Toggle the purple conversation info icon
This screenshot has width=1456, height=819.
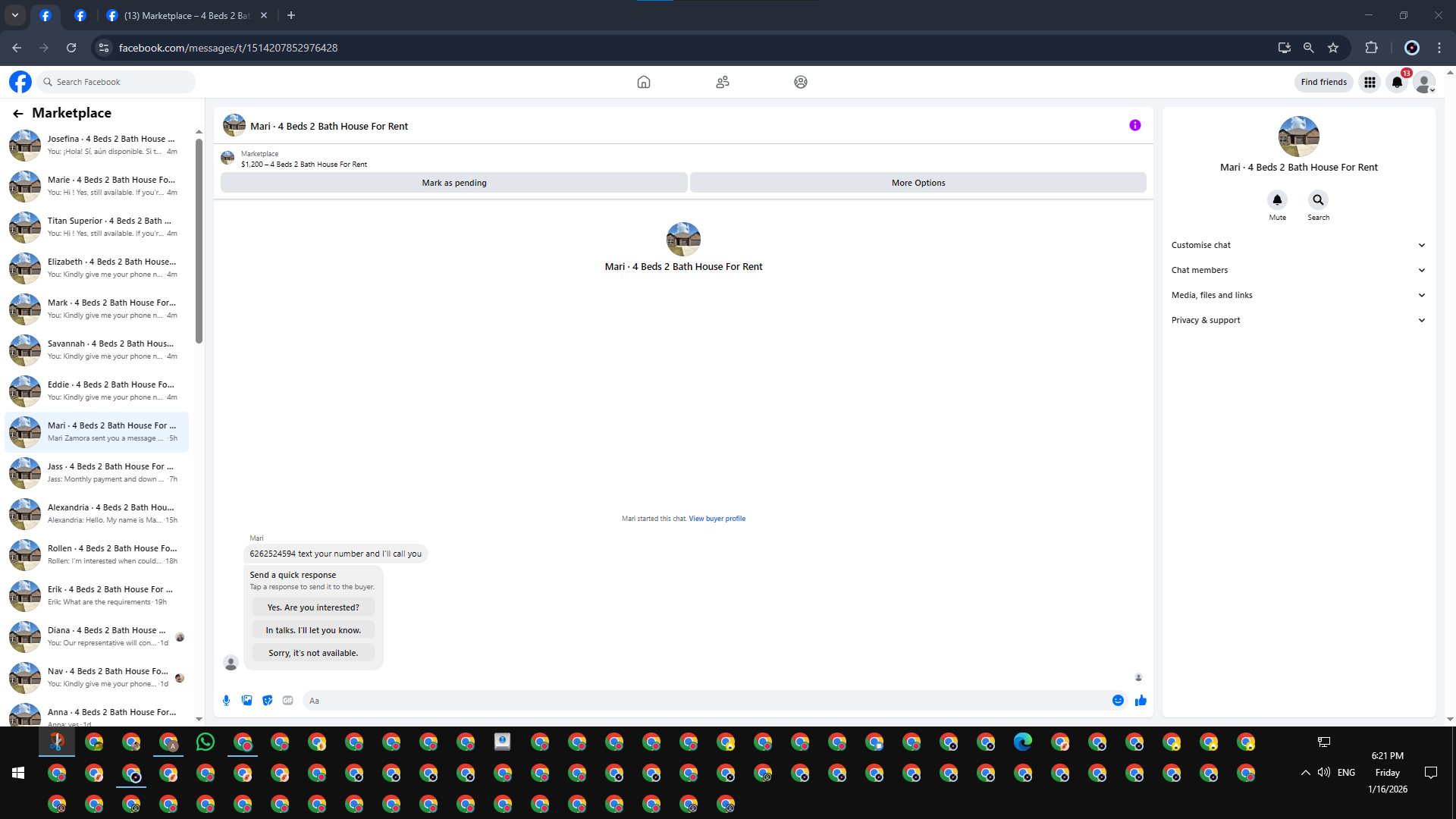(x=1134, y=126)
